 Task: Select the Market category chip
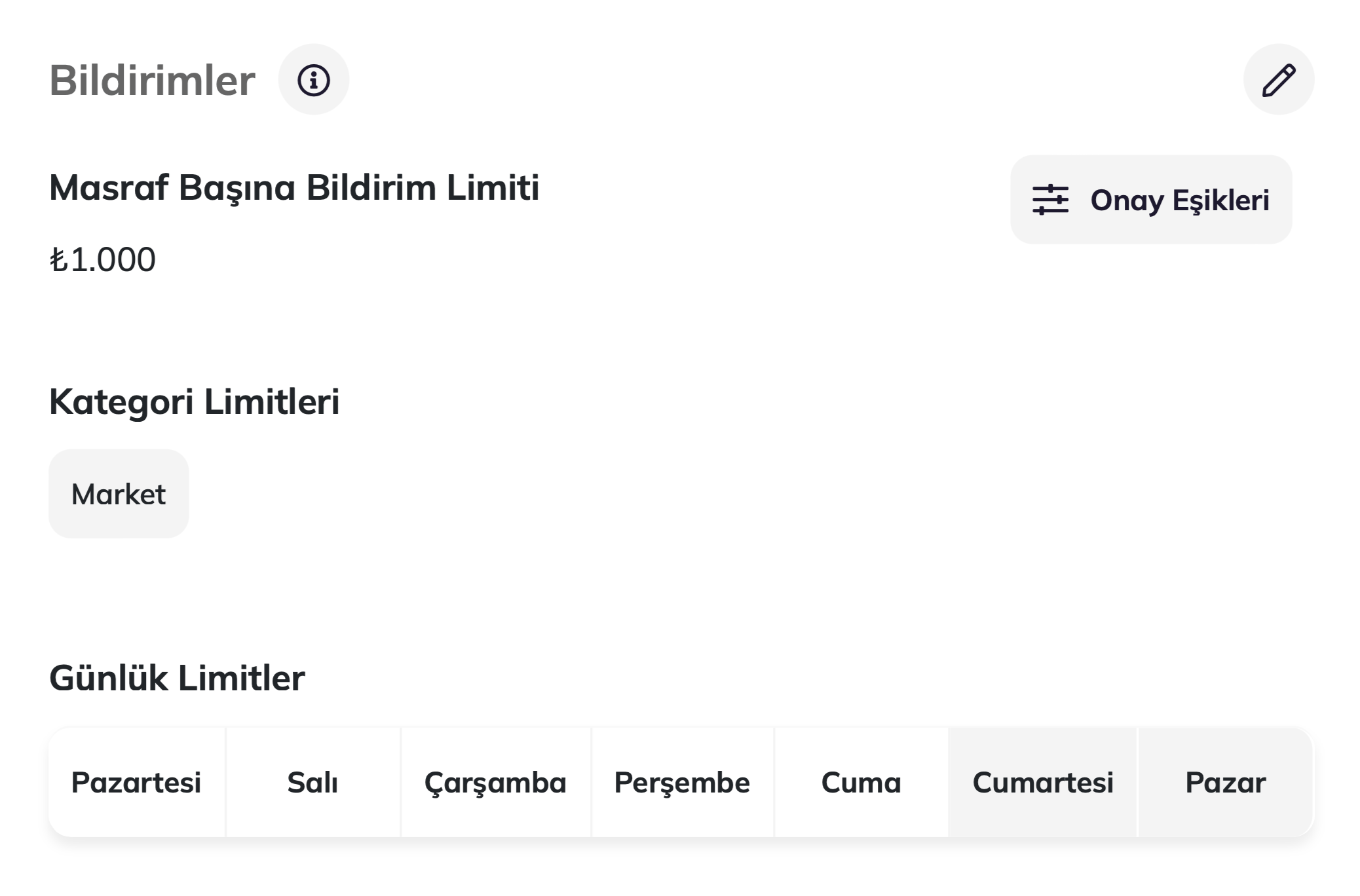(119, 494)
